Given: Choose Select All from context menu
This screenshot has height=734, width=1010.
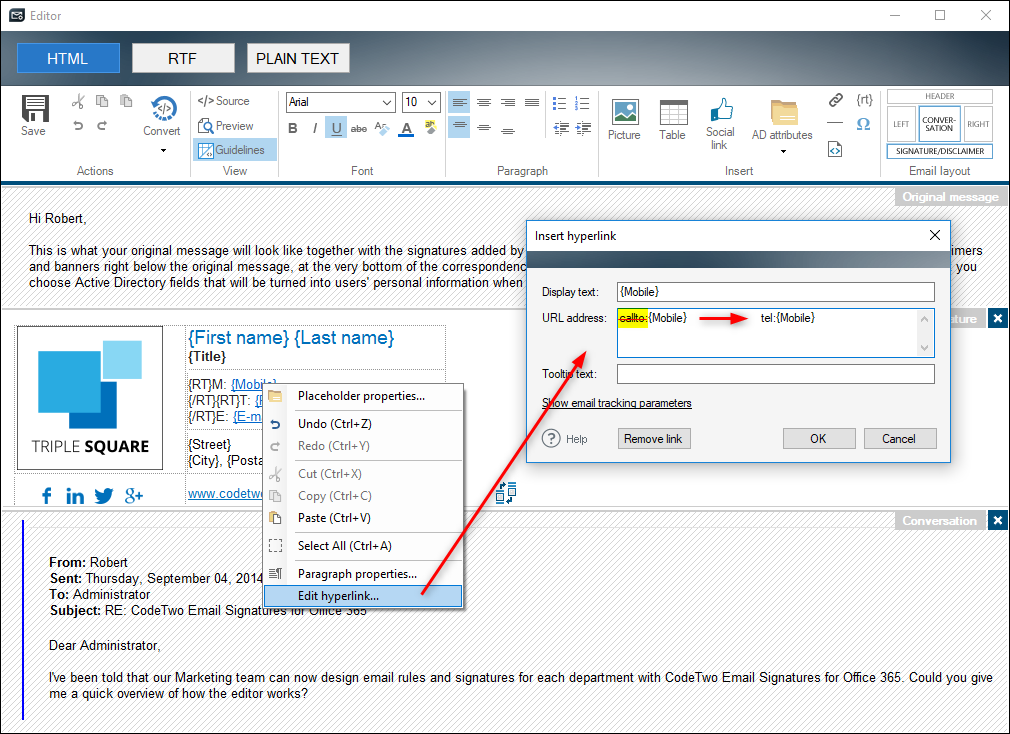Looking at the screenshot, I should point(363,546).
